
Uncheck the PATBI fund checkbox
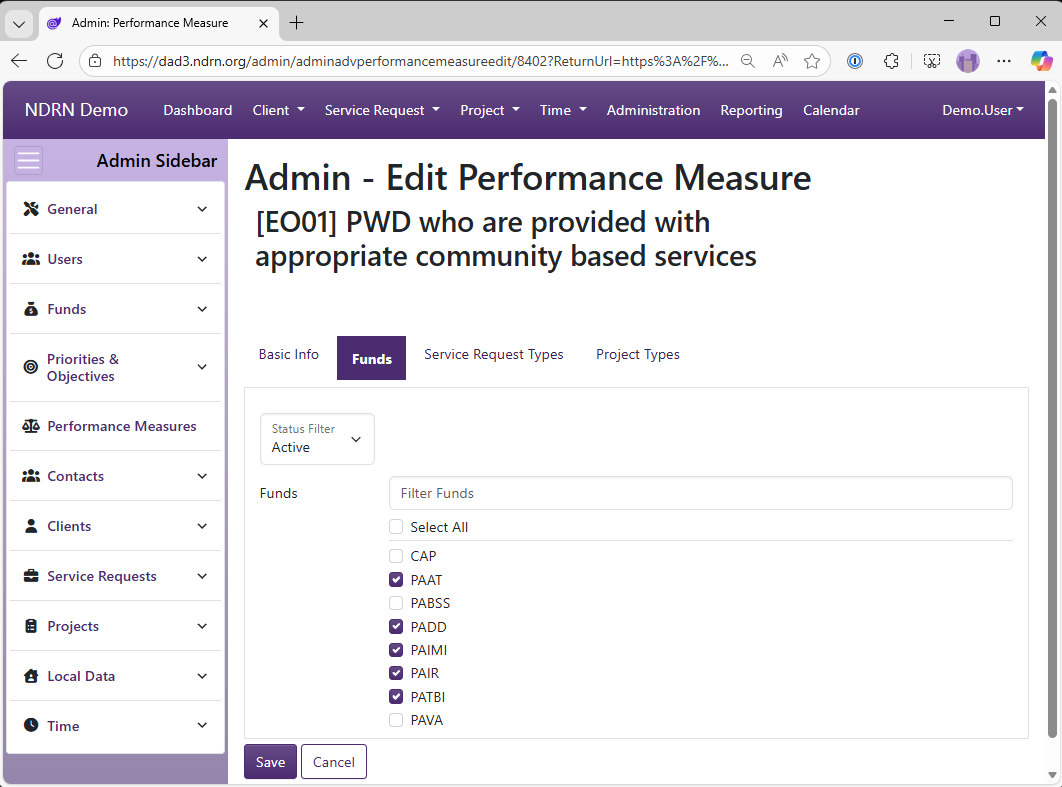(396, 696)
